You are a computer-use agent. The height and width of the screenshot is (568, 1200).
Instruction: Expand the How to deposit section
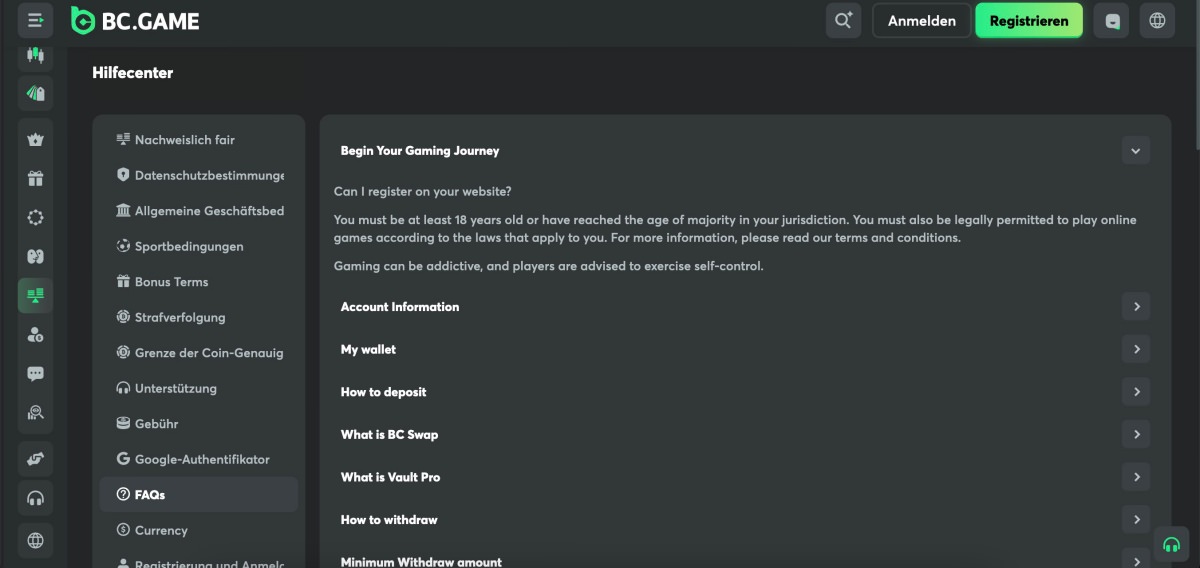click(x=1135, y=392)
